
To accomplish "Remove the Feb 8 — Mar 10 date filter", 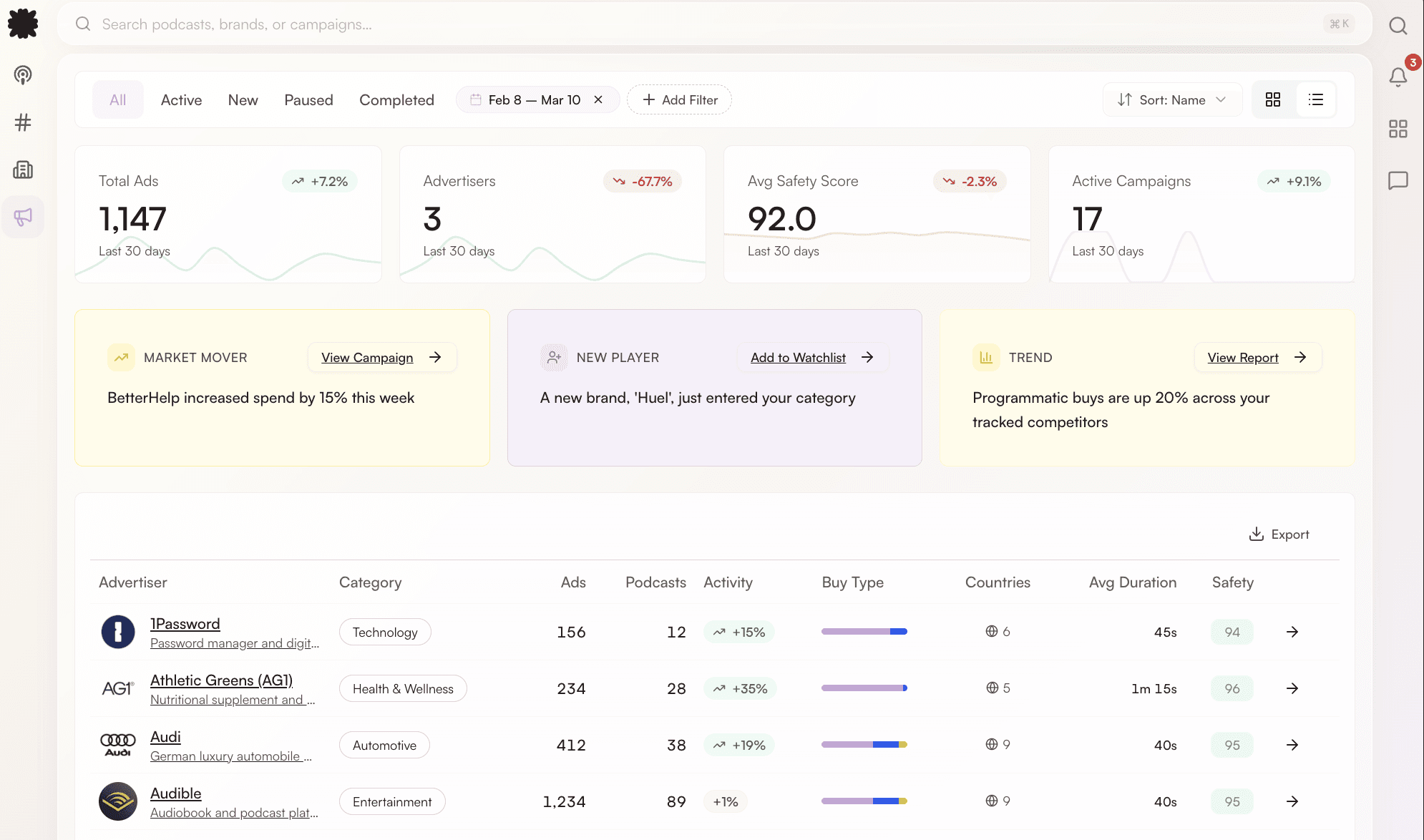I will pyautogui.click(x=598, y=99).
